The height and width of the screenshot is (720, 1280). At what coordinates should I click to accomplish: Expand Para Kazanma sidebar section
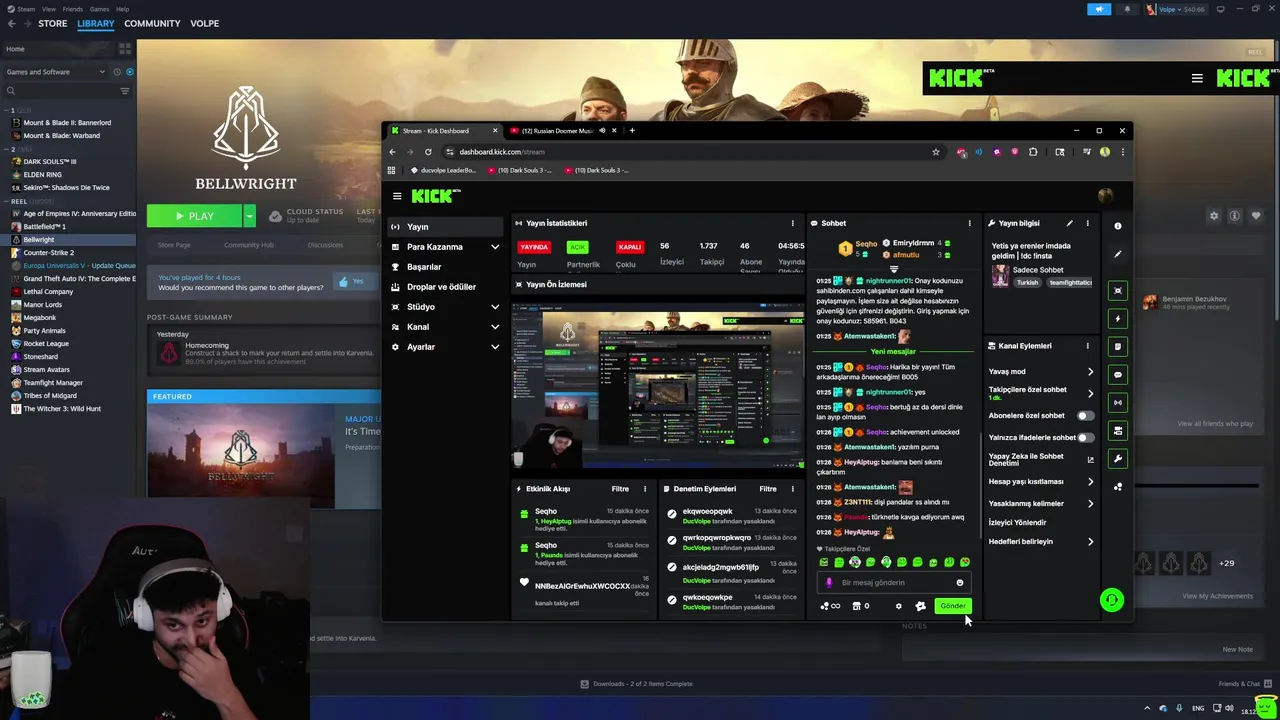(x=495, y=247)
